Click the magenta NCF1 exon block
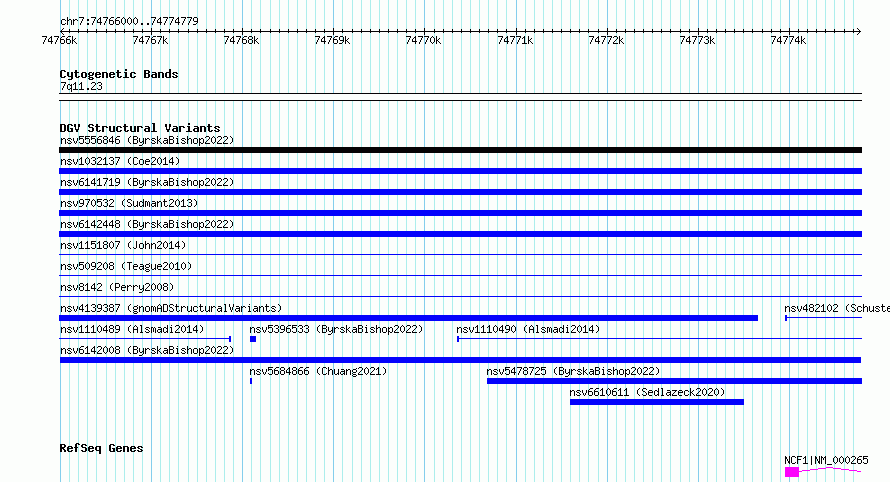This screenshot has height=482, width=890. coord(792,472)
